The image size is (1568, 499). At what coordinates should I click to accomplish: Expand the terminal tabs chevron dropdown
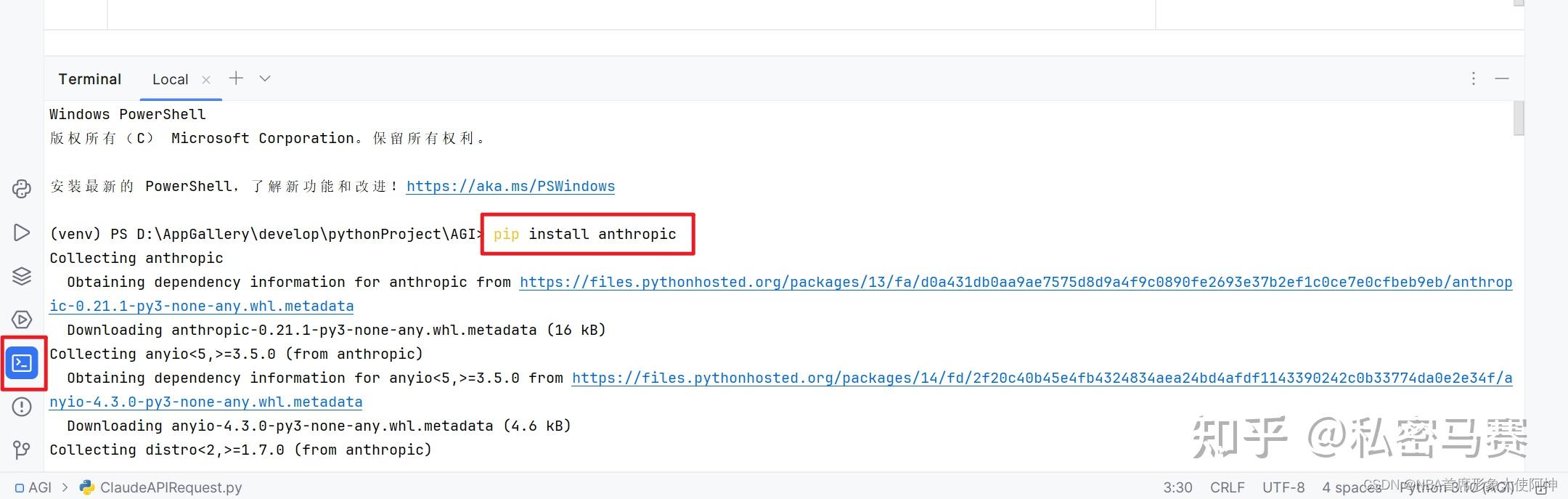(264, 78)
